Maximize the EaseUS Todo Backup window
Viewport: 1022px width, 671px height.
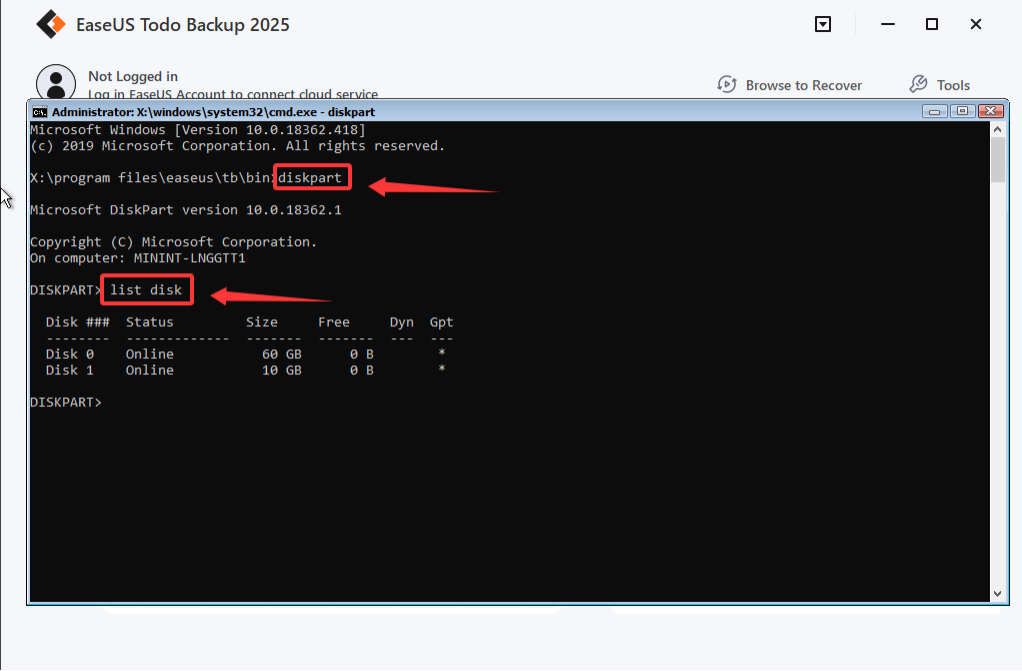(x=932, y=24)
